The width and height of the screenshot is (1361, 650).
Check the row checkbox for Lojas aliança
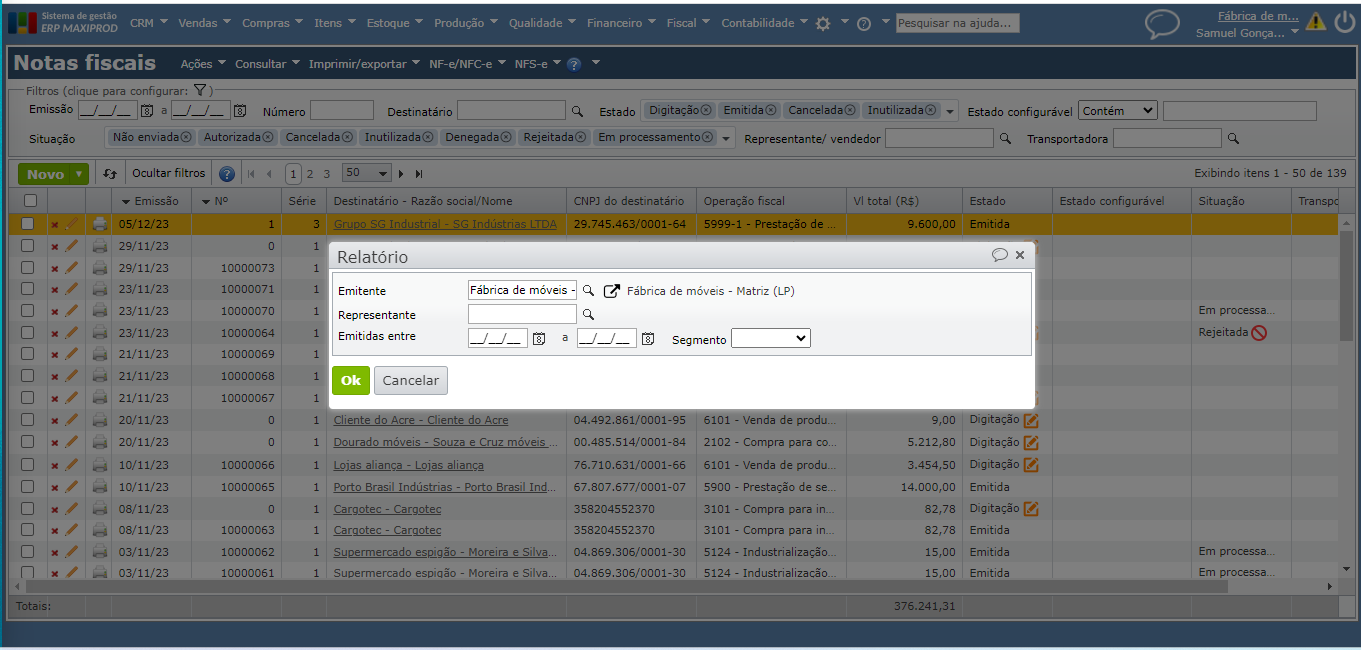[28, 464]
